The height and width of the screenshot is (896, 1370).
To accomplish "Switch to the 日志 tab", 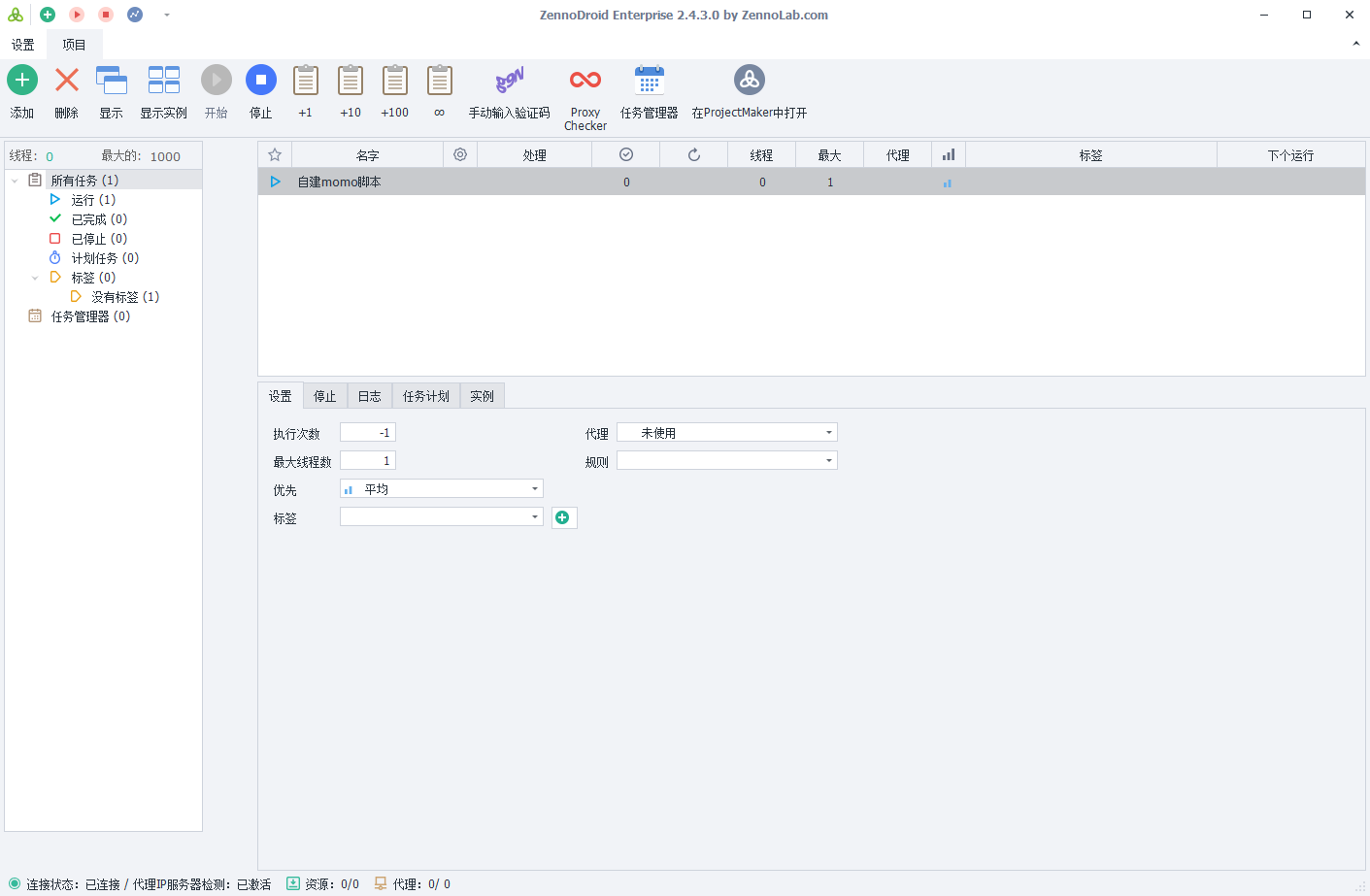I will tap(370, 396).
